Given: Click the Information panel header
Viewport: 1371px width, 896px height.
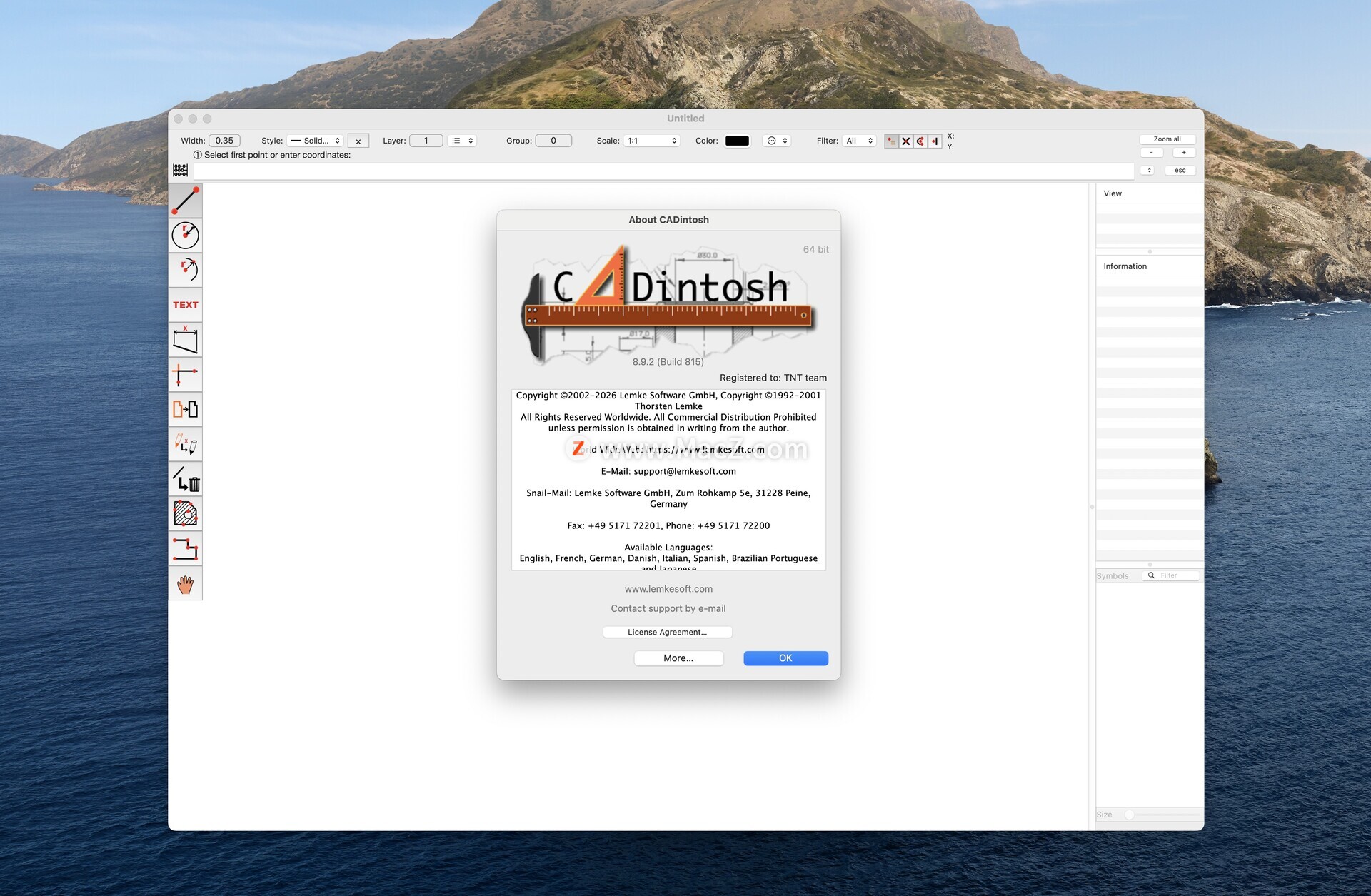Looking at the screenshot, I should point(1150,266).
